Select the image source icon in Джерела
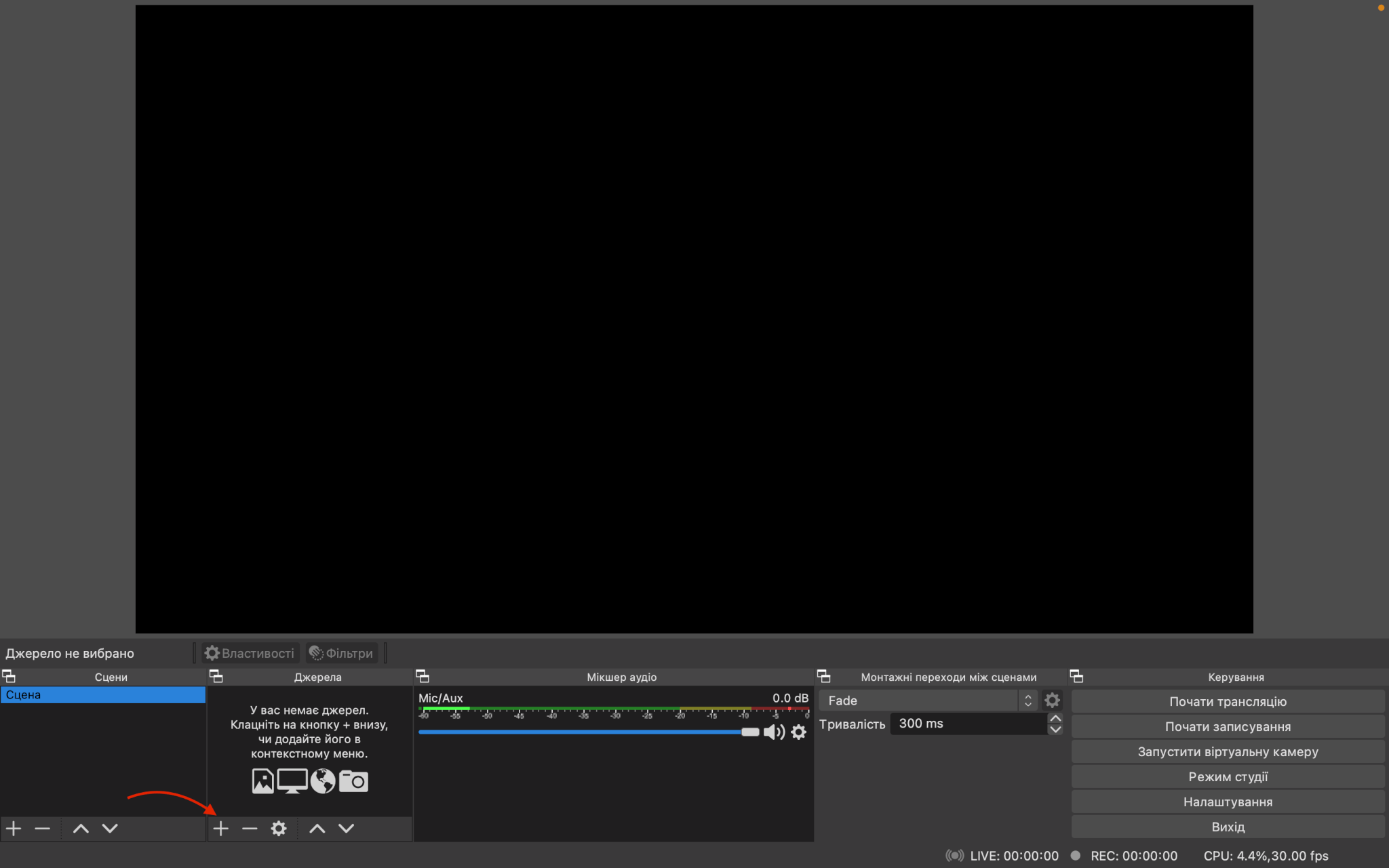Screen dimensions: 1389x868 tap(262, 781)
